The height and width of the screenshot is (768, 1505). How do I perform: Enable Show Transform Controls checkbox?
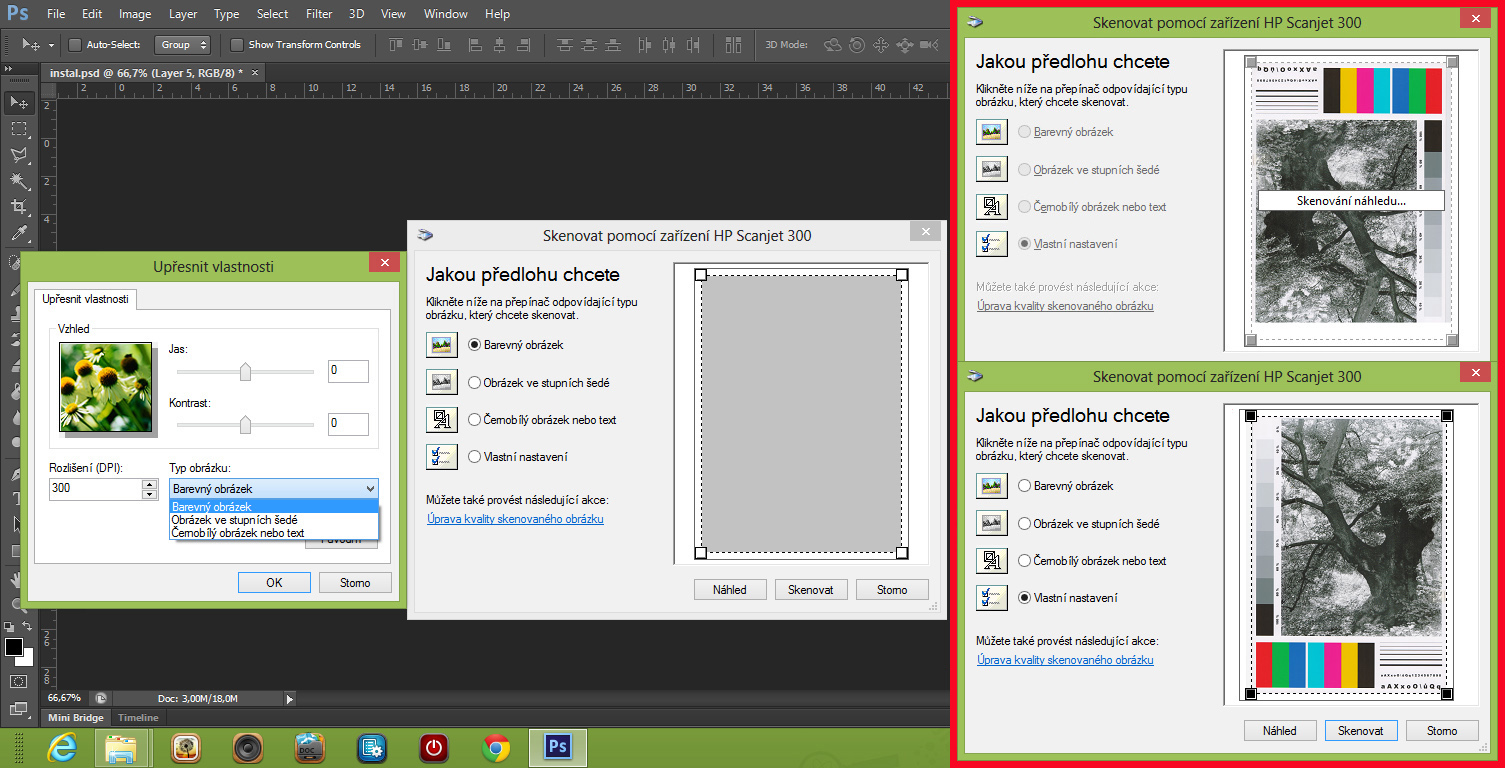(236, 44)
